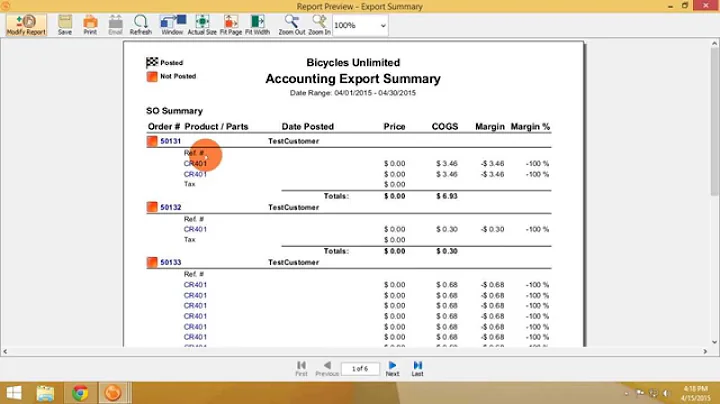Click the $ 6.93 COGS total
This screenshot has height=404, width=720.
[447, 196]
